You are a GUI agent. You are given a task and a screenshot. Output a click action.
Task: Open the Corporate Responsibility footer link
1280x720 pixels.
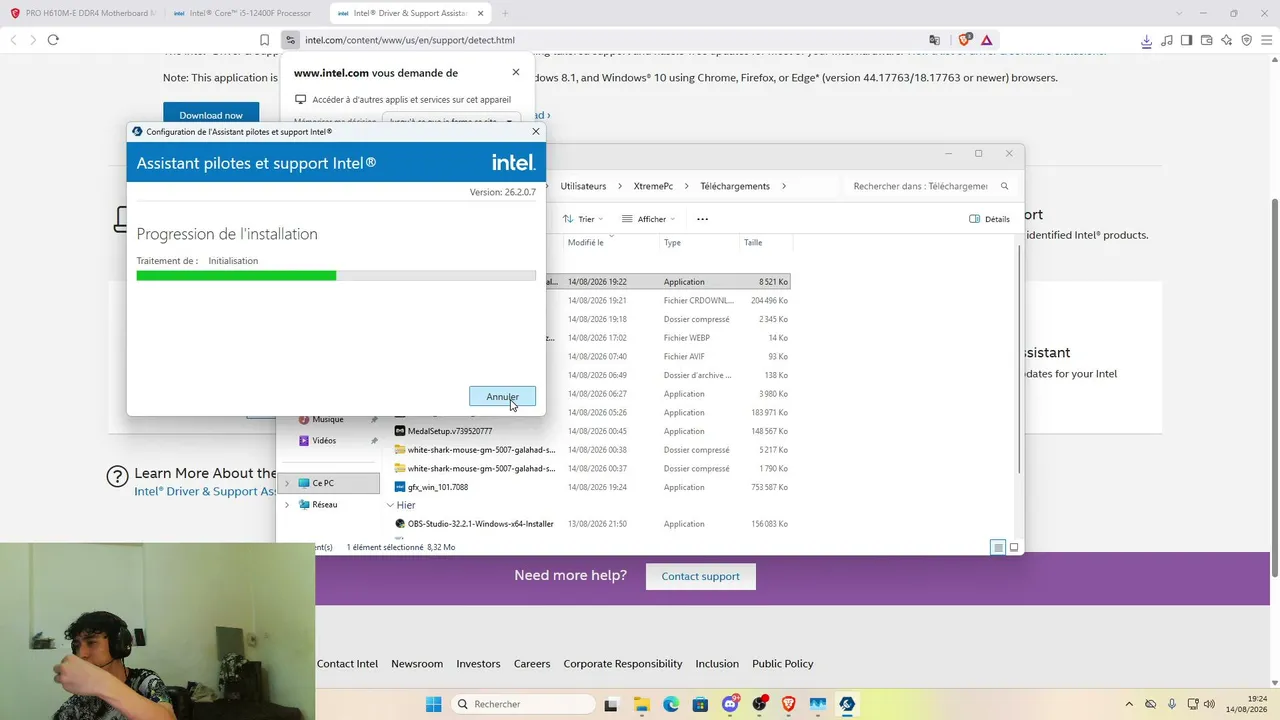pyautogui.click(x=623, y=664)
